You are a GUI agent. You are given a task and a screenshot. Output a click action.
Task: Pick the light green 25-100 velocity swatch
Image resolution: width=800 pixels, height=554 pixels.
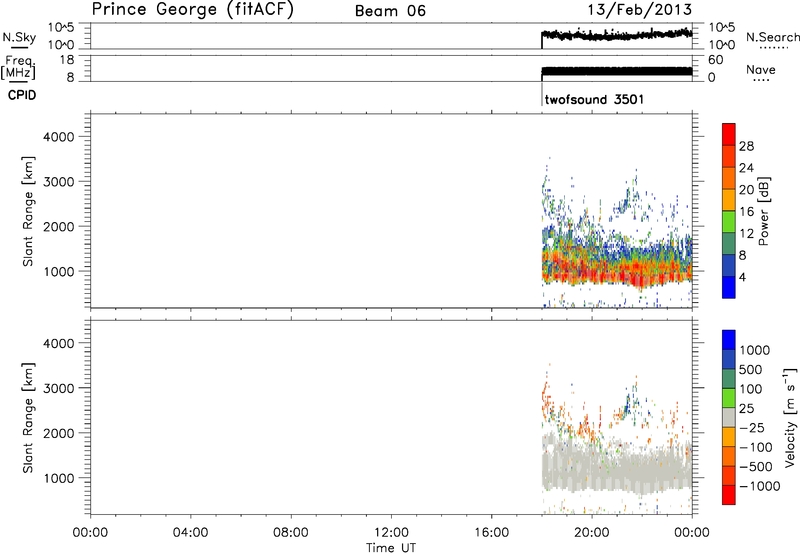[x=729, y=398]
